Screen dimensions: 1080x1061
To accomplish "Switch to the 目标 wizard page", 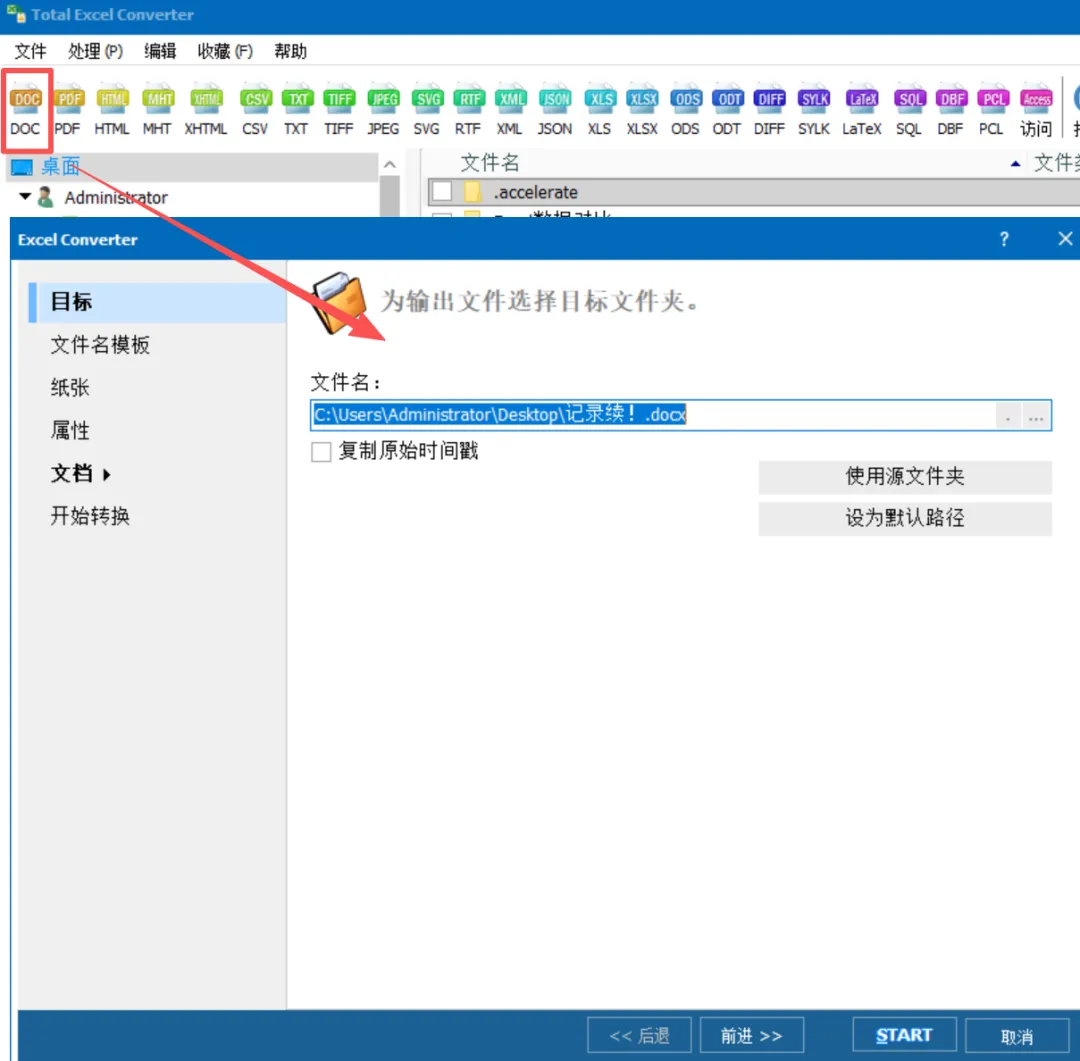I will coord(157,302).
